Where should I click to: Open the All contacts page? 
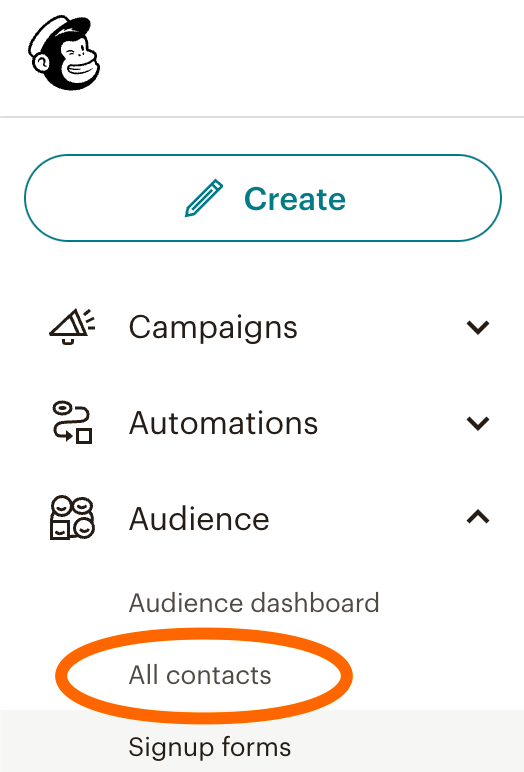click(199, 675)
